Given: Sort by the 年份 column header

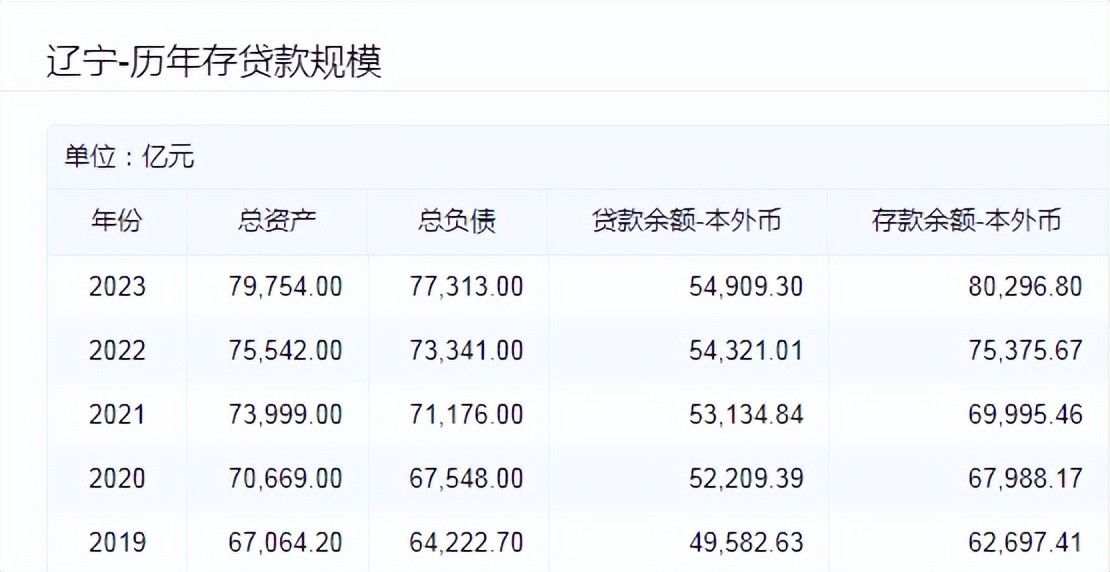Looking at the screenshot, I should (117, 221).
